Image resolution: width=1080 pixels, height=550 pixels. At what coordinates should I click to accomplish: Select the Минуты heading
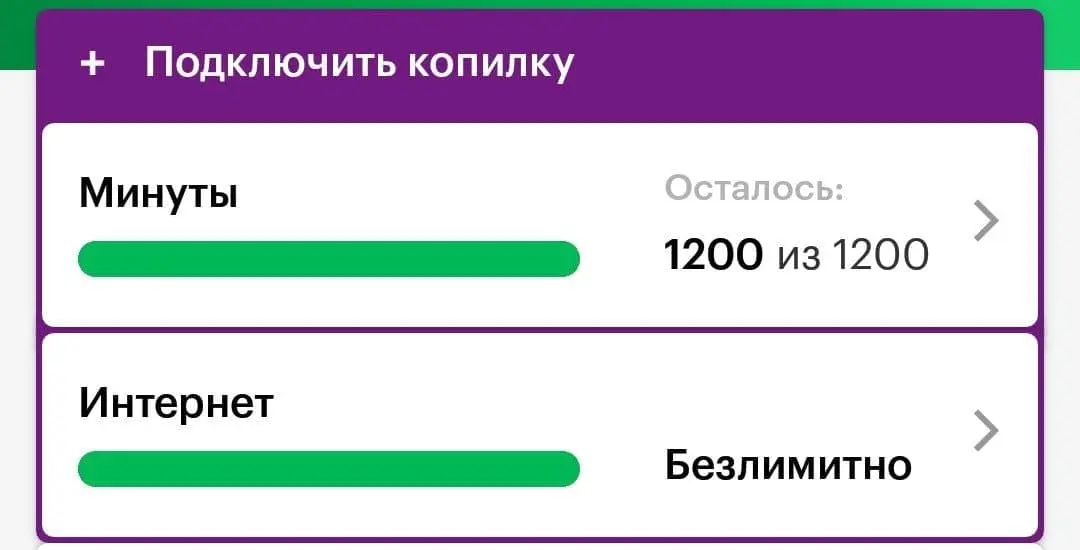pos(158,193)
